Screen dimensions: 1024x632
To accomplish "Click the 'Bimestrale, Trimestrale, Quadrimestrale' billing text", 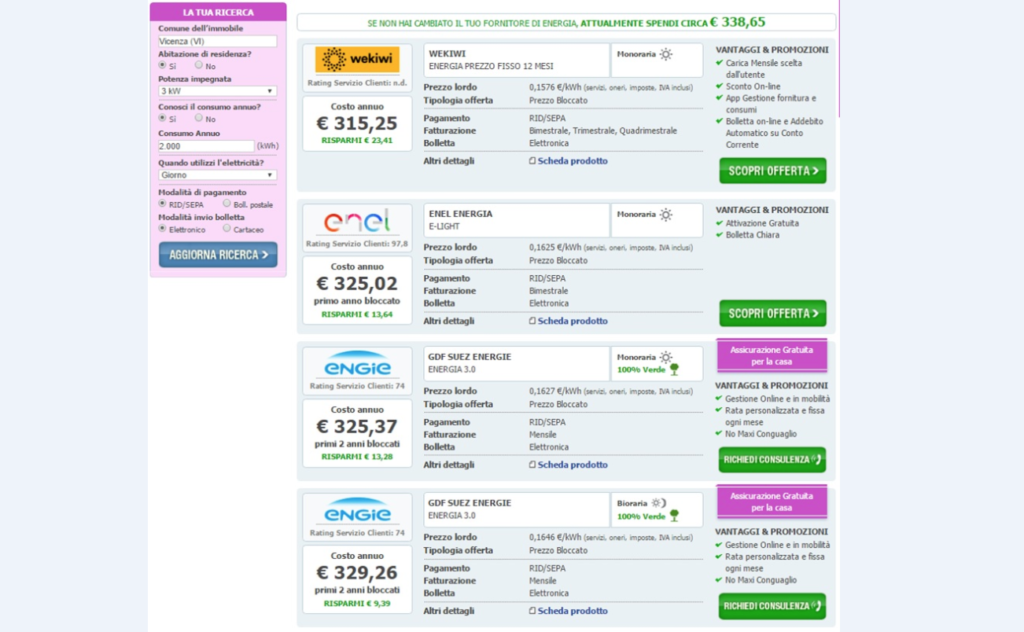I will (603, 131).
